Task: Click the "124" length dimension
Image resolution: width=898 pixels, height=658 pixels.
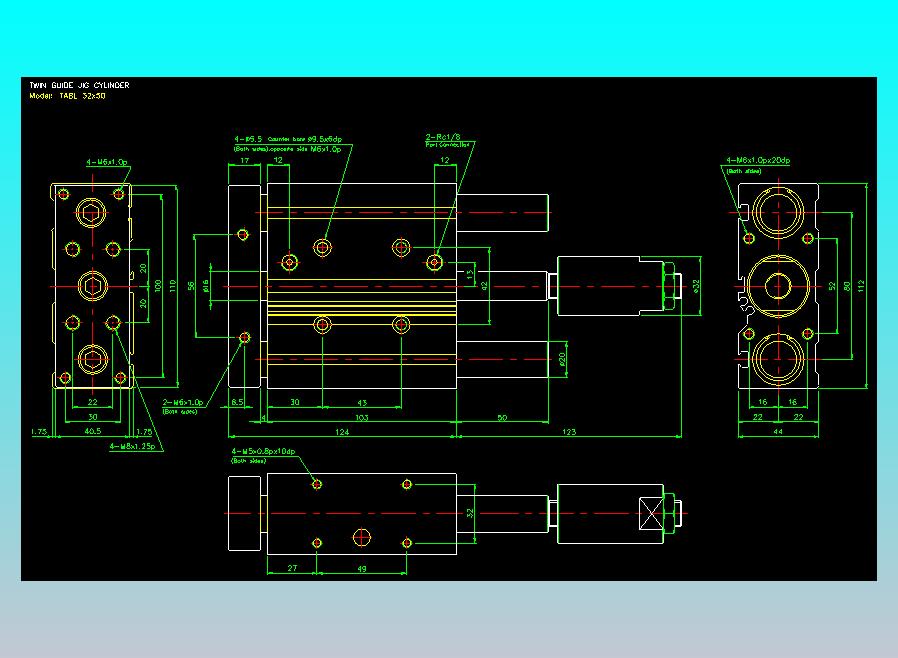Action: pos(342,432)
